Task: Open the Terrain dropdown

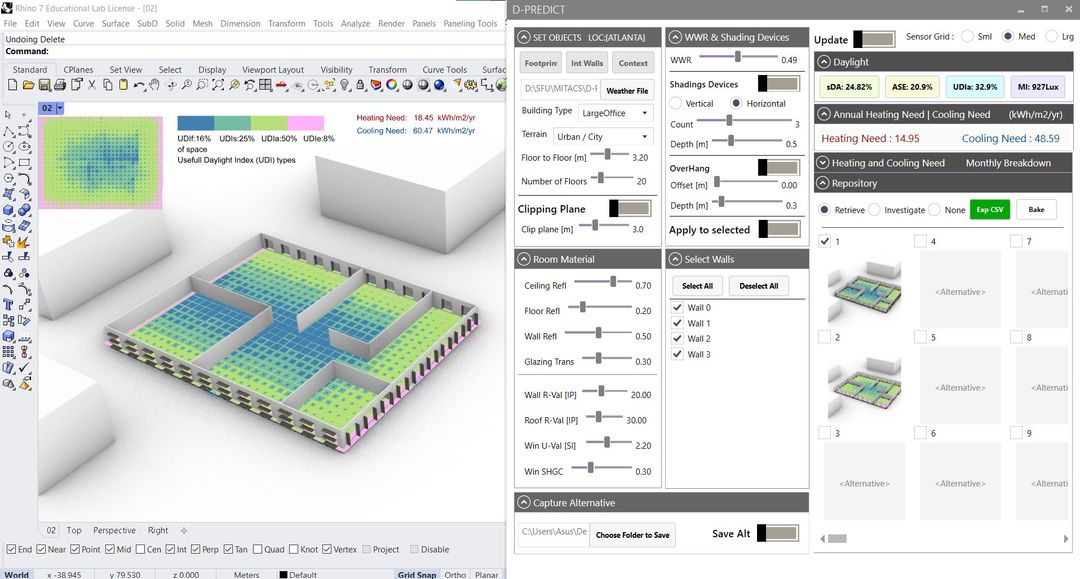Action: (x=603, y=137)
